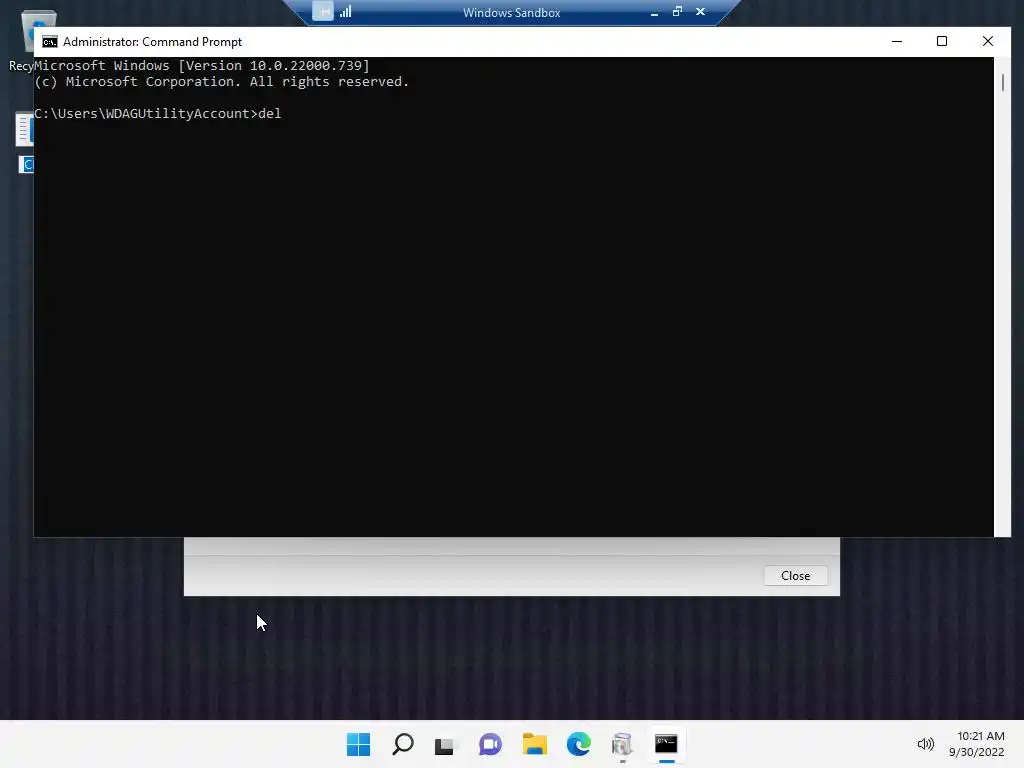
Task: Click the 'Windows Sandbox' title text
Action: 511,12
